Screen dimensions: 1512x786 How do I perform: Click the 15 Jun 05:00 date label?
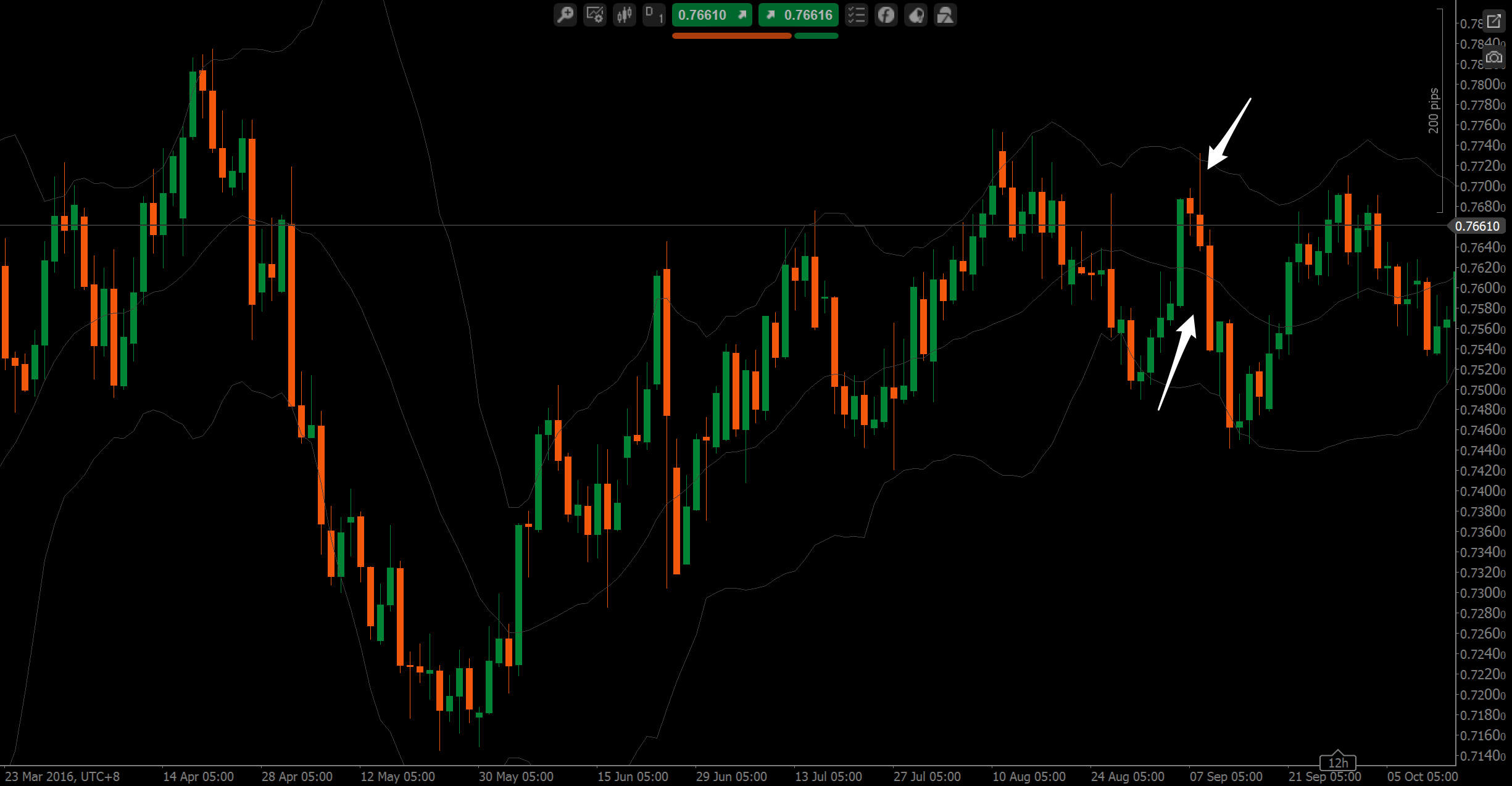pos(633,777)
